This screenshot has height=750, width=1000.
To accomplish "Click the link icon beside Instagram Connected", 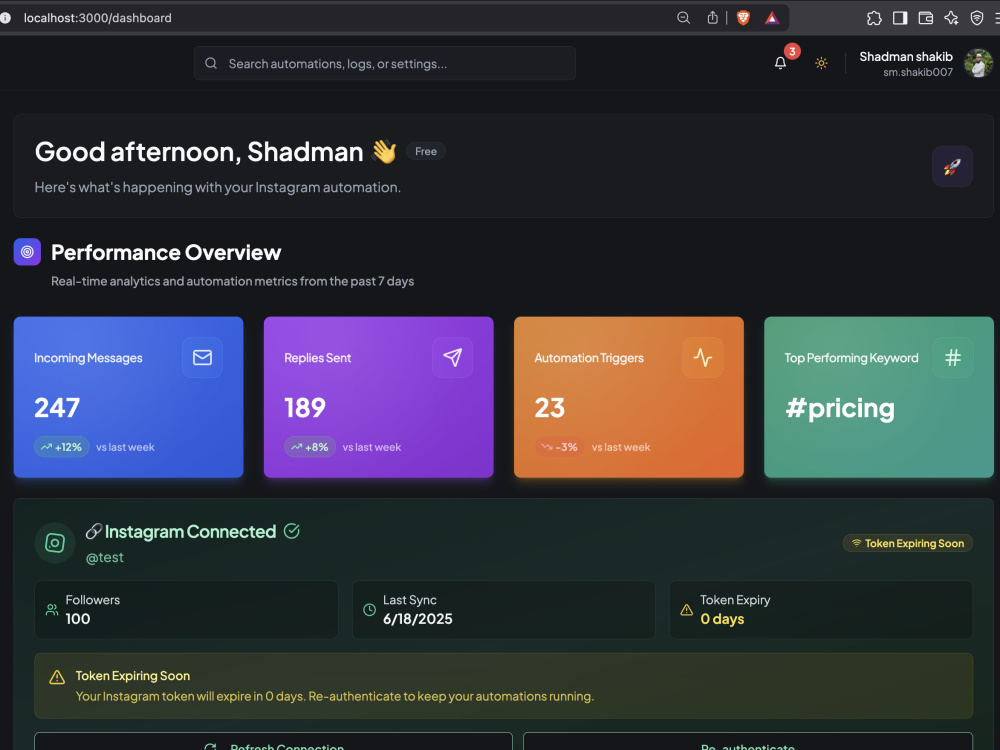I will click(94, 531).
